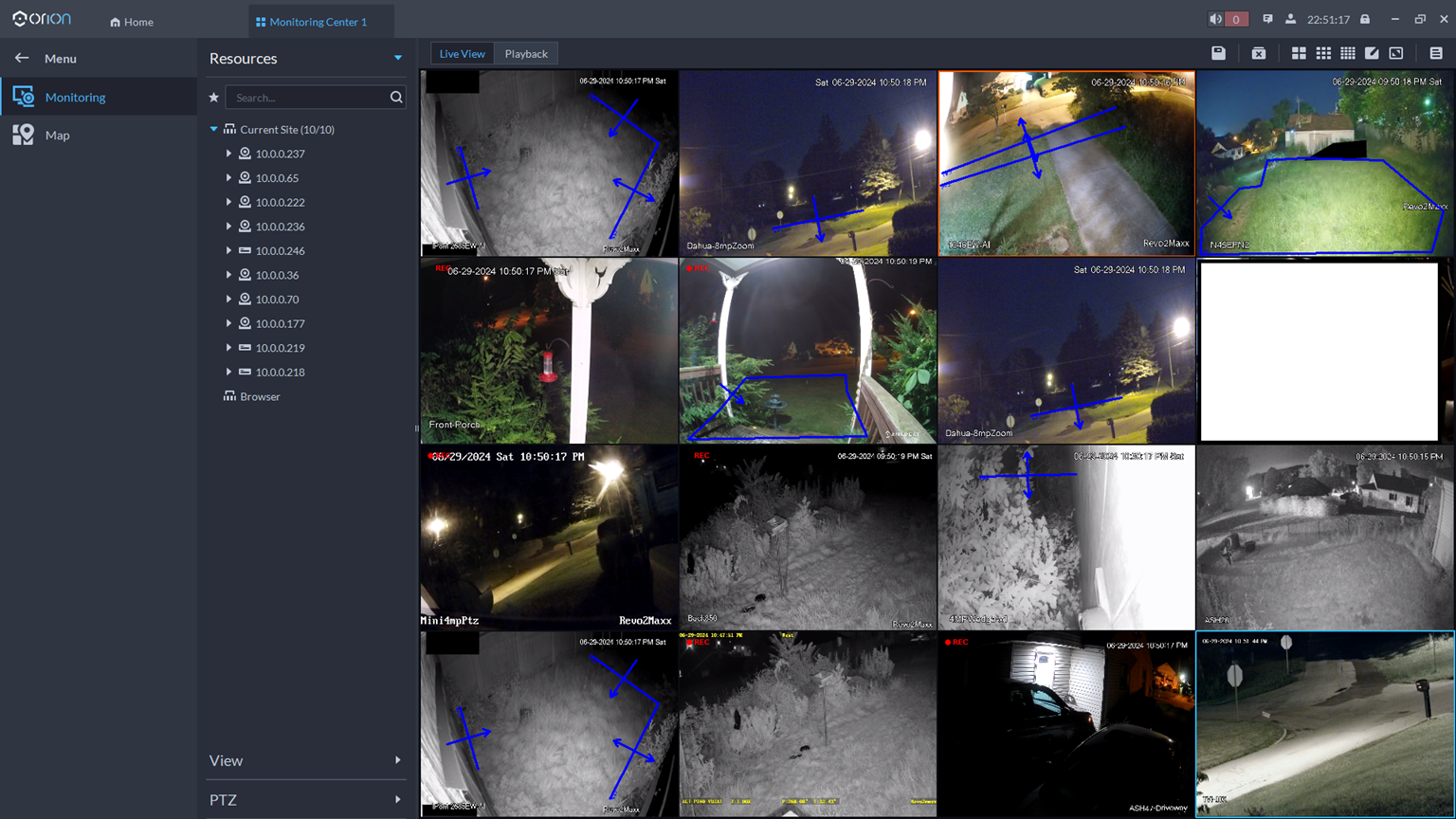Select the Mini4mpPtz camera feed

(x=549, y=537)
